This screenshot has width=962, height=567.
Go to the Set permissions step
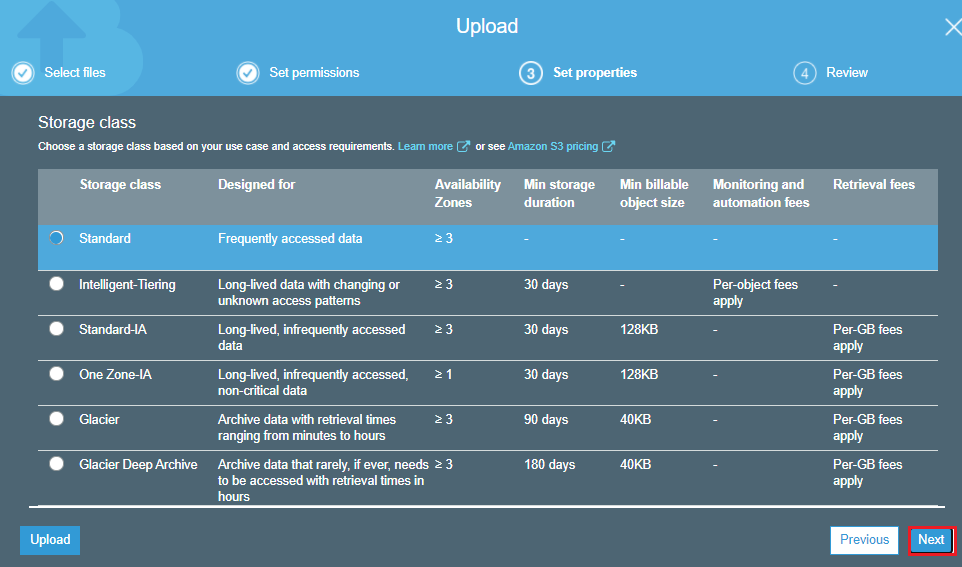coord(314,72)
